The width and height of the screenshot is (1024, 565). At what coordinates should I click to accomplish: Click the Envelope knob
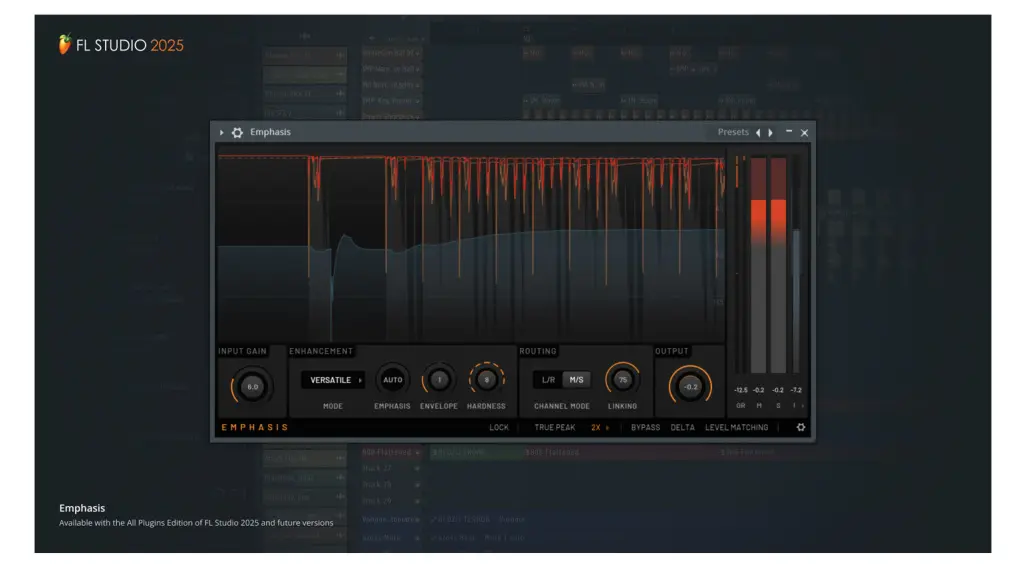(x=438, y=380)
